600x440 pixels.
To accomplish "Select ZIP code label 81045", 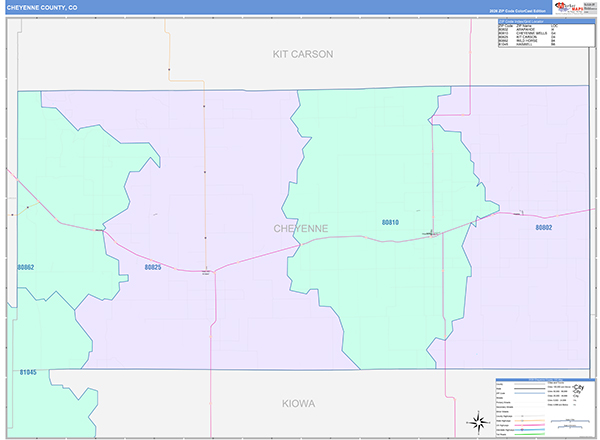I will point(28,372).
